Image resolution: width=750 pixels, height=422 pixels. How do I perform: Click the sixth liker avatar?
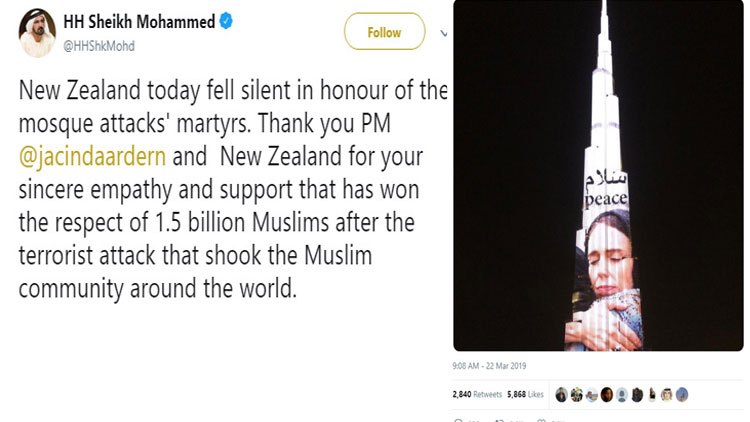click(636, 395)
